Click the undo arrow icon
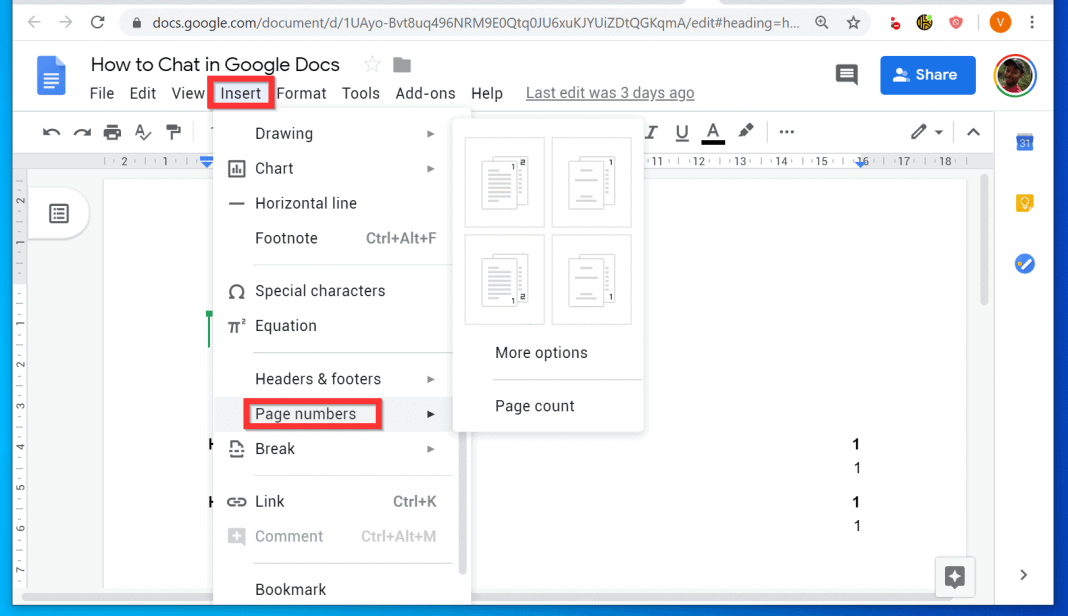1068x616 pixels. [52, 132]
